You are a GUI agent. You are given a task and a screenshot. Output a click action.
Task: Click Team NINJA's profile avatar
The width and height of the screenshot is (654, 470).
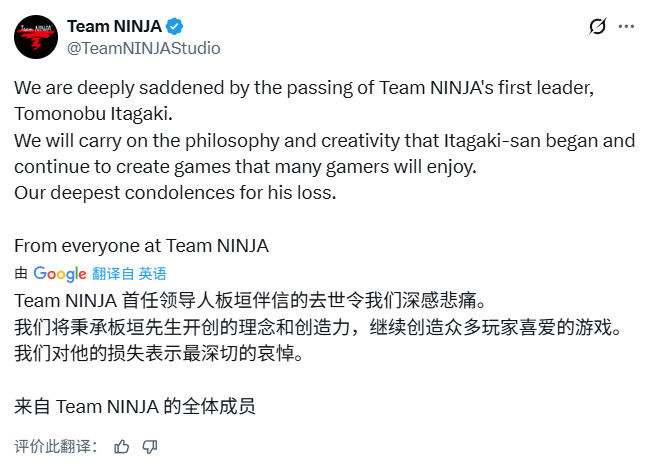click(36, 37)
